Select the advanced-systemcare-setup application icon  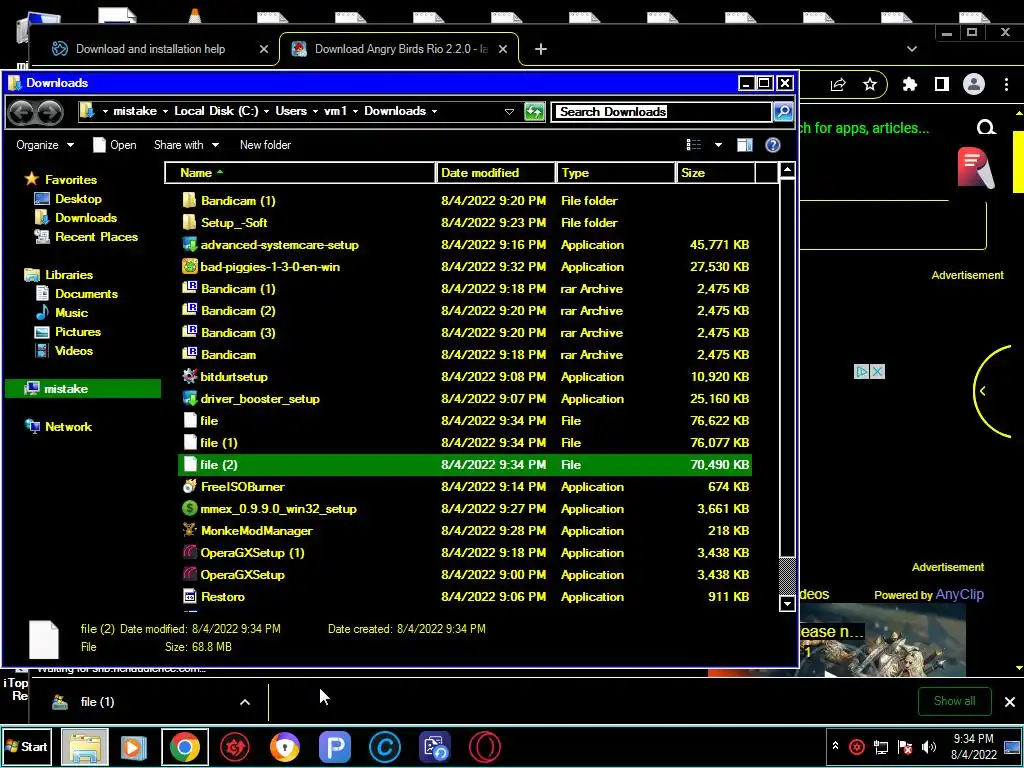point(189,245)
